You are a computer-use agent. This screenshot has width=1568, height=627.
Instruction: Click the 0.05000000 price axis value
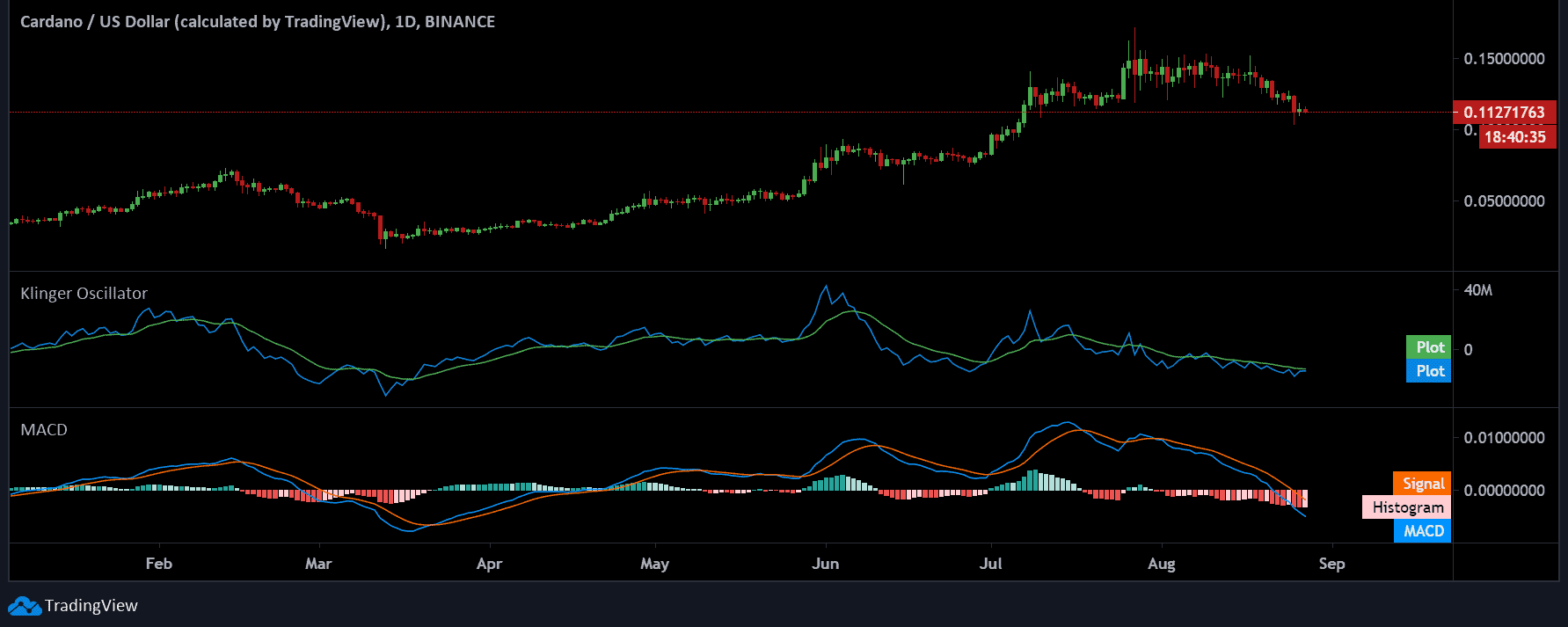point(1504,201)
